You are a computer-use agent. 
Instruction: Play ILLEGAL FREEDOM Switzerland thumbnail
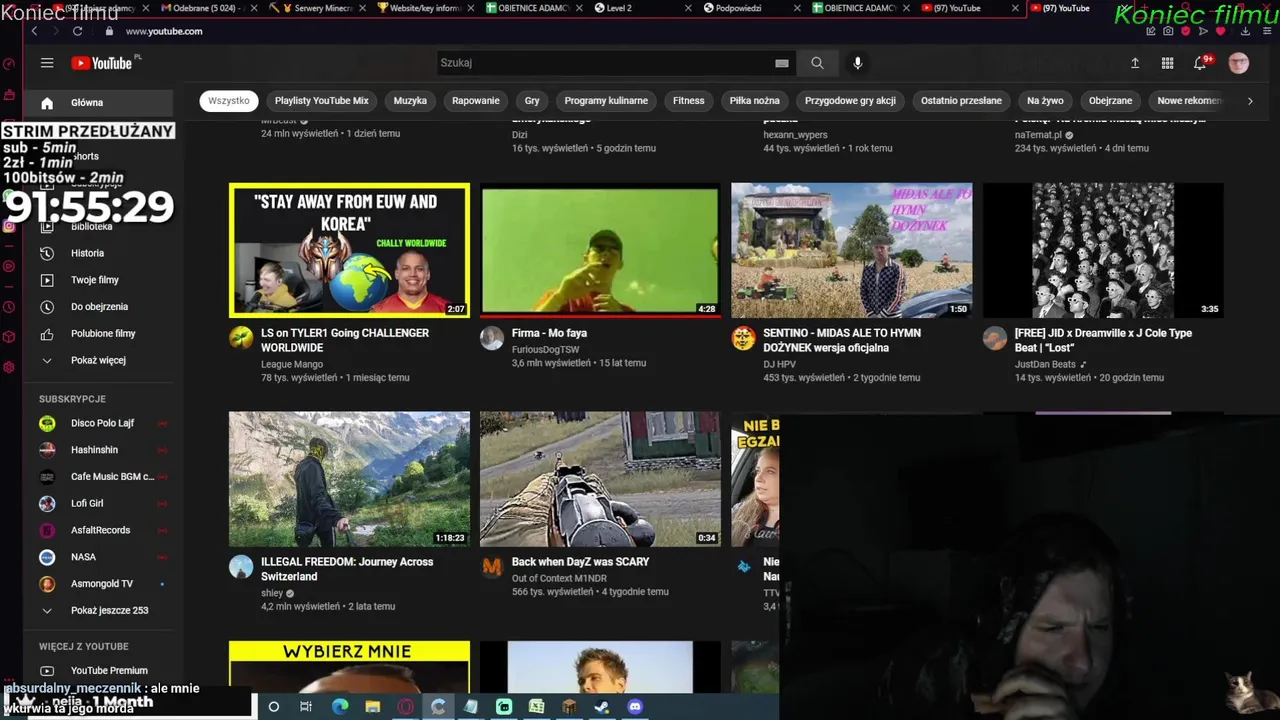(x=349, y=479)
